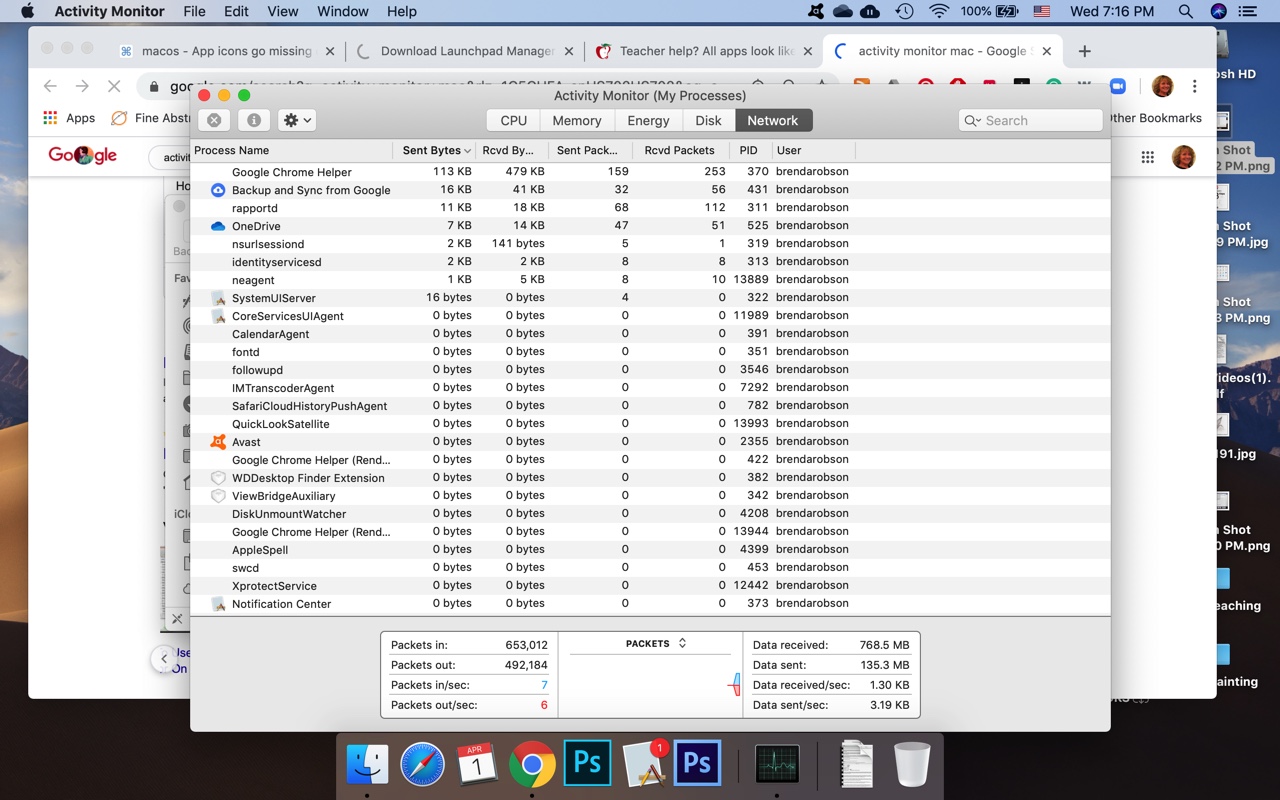Open a new Chrome tab

pos(1084,51)
